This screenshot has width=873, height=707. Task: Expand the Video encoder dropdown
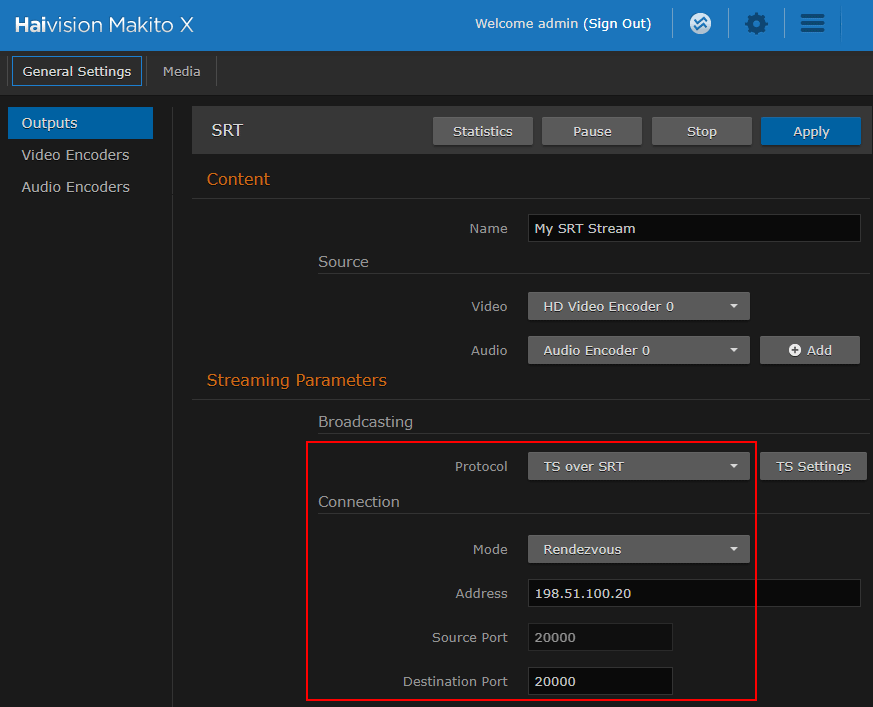(638, 306)
